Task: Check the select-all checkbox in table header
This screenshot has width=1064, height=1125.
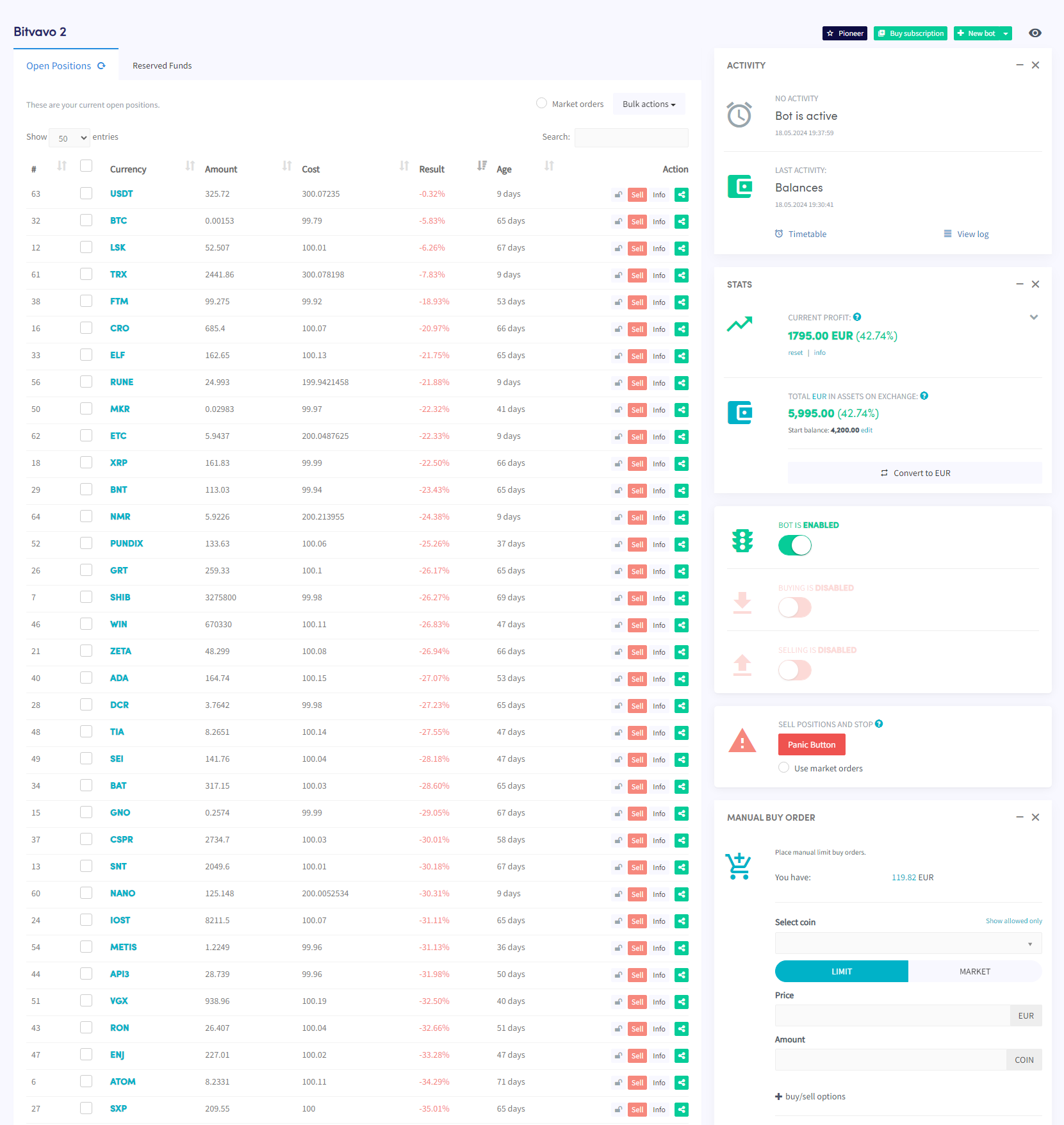Action: (86, 166)
